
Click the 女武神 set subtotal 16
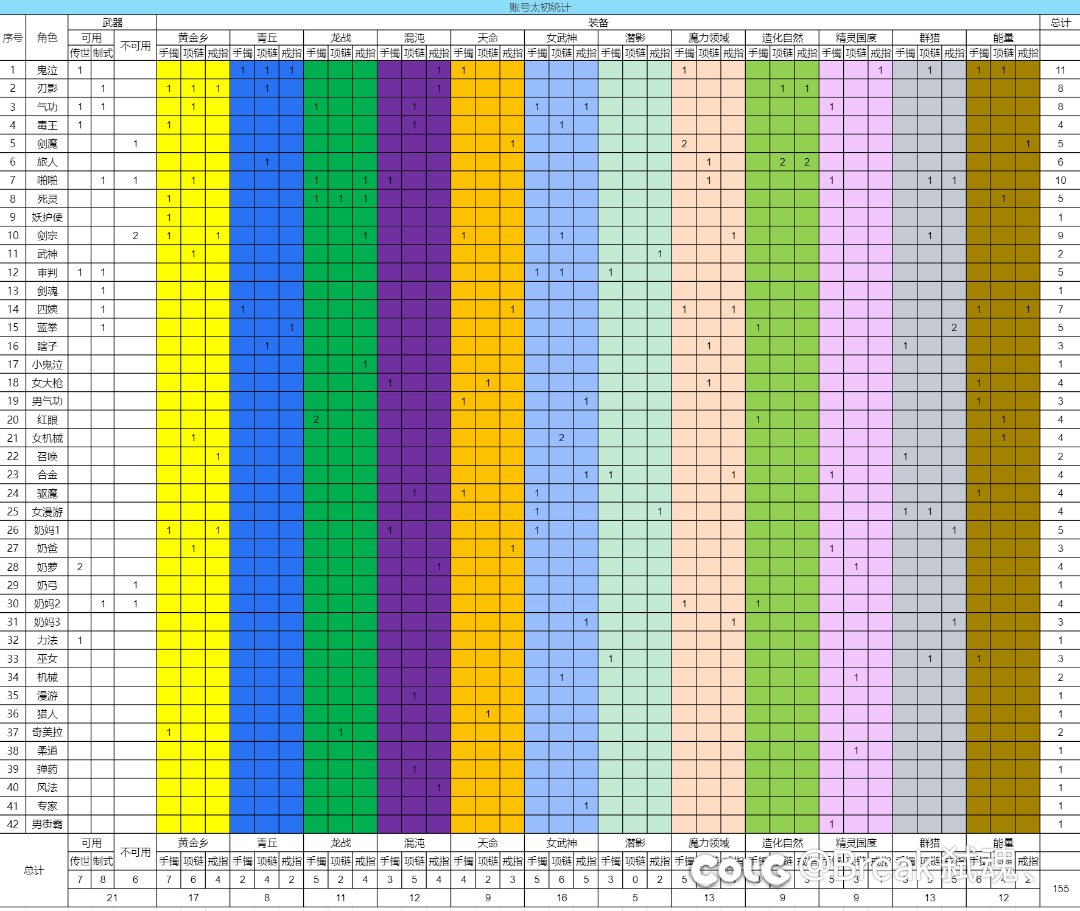click(561, 897)
